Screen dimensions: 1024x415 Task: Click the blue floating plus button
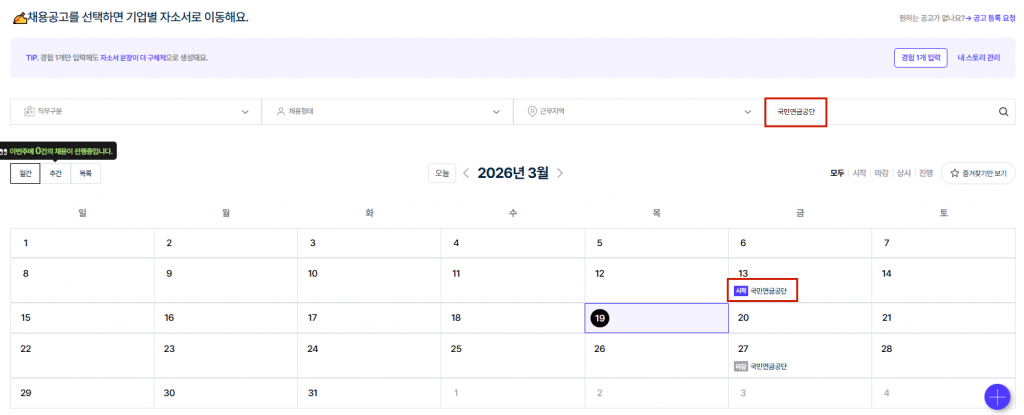click(x=996, y=396)
